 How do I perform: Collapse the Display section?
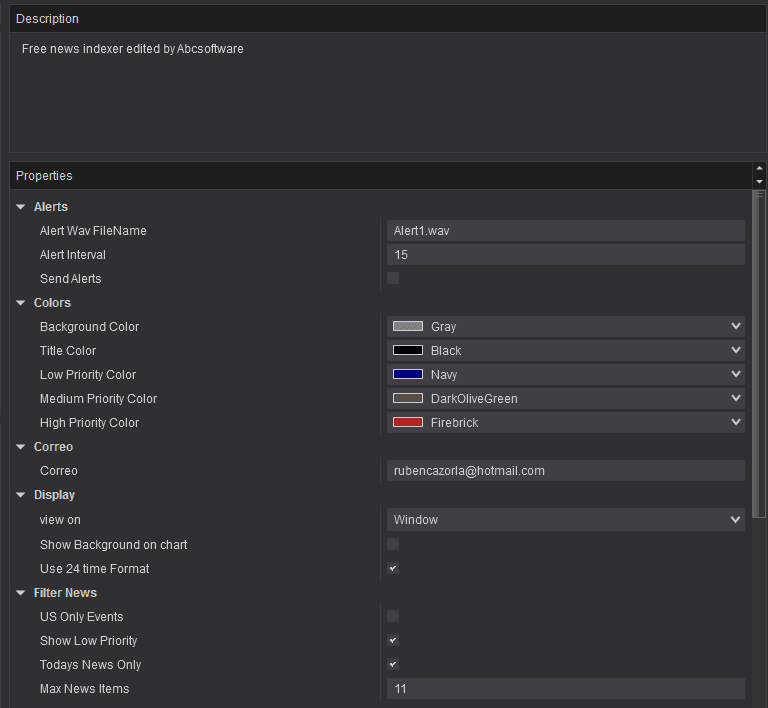click(x=21, y=495)
